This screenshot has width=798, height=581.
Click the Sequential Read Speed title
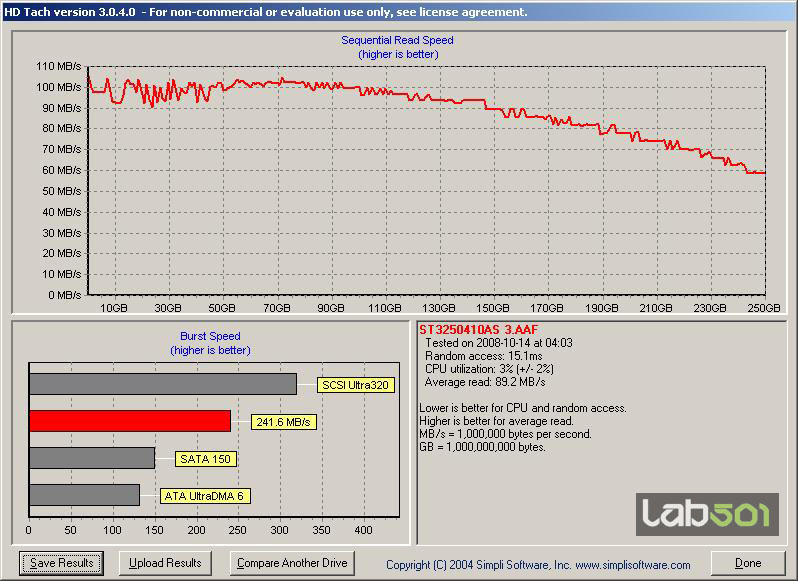(397, 40)
